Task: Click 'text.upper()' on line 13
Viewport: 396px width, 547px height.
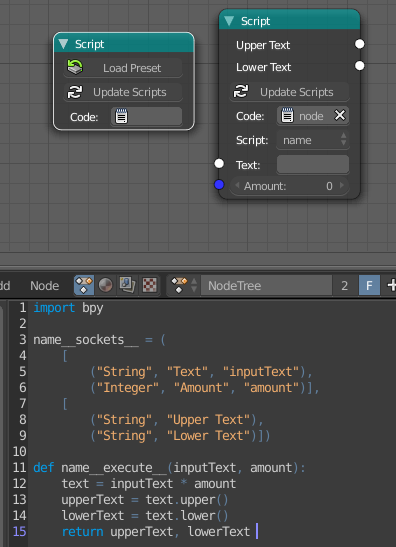Action: 187,500
